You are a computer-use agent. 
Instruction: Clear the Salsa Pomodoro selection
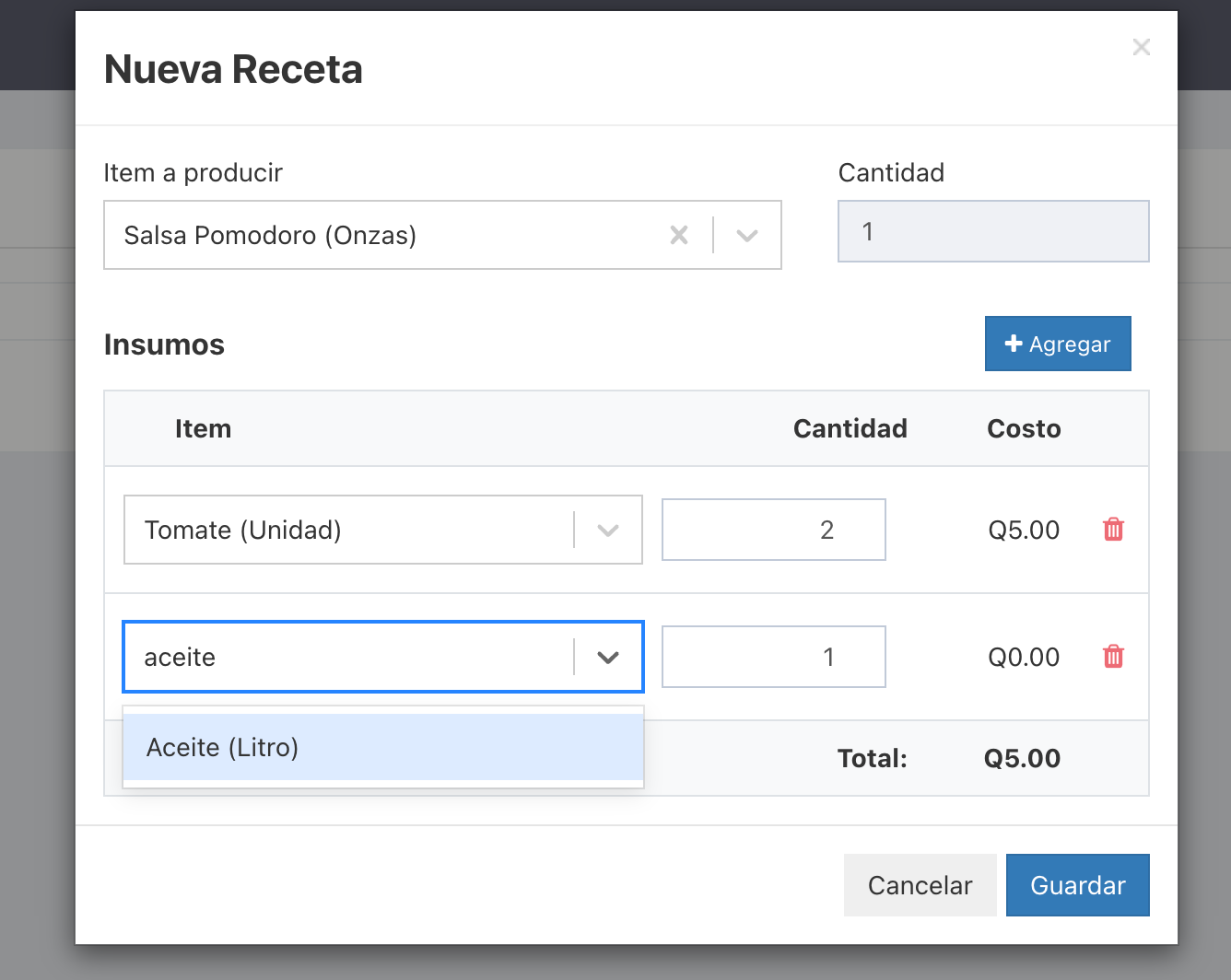pyautogui.click(x=679, y=236)
